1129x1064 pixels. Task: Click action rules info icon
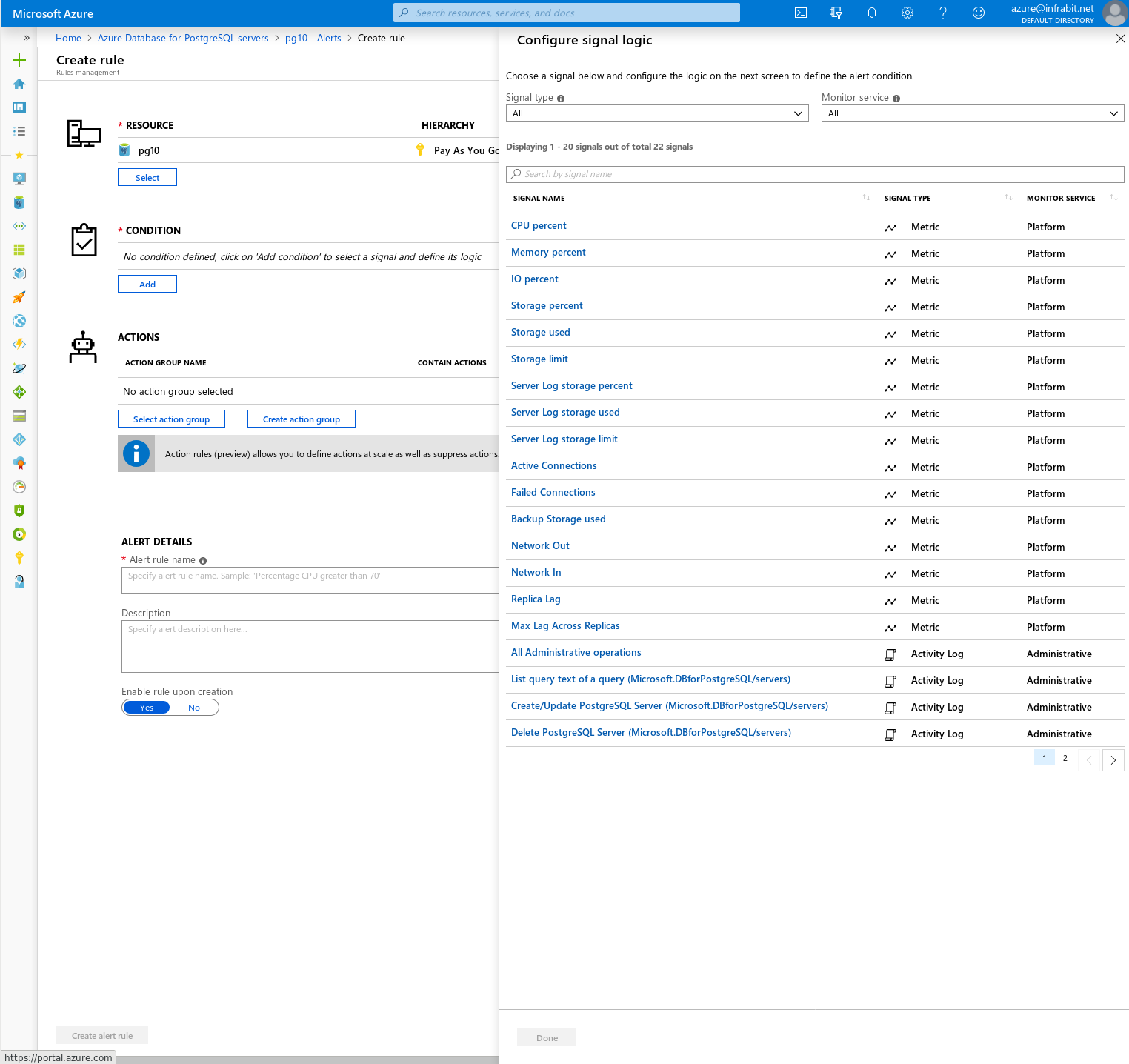pos(136,453)
